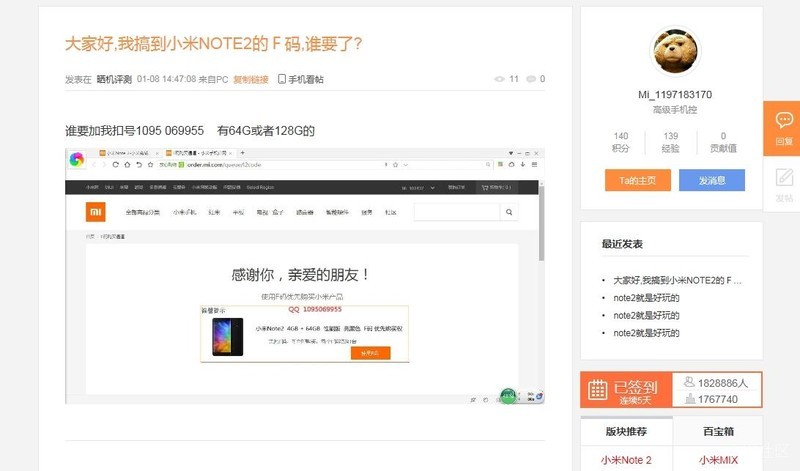The height and width of the screenshot is (471, 800).
Task: Click the search input field in embedded page
Action: 457,212
